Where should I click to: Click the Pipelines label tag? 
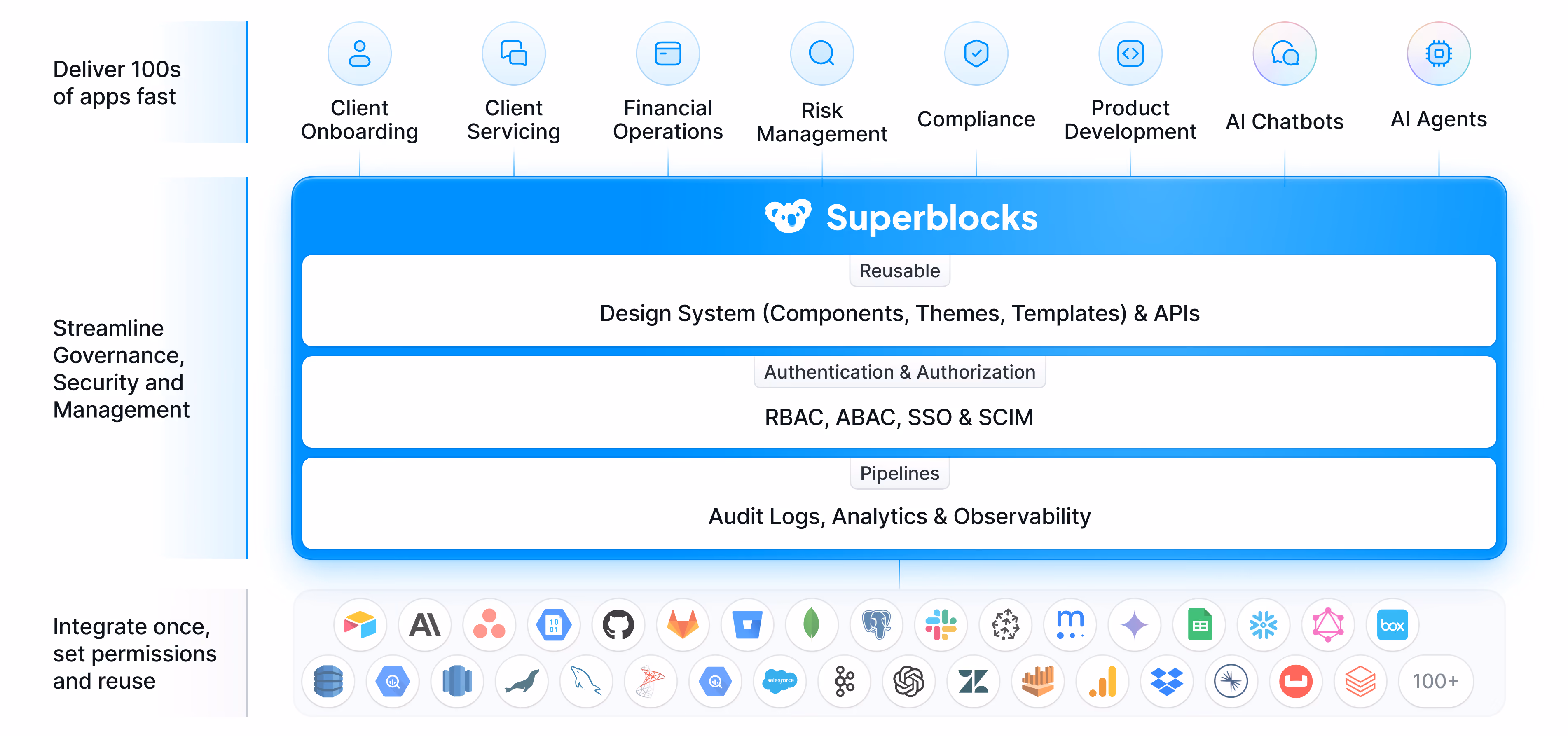[900, 474]
